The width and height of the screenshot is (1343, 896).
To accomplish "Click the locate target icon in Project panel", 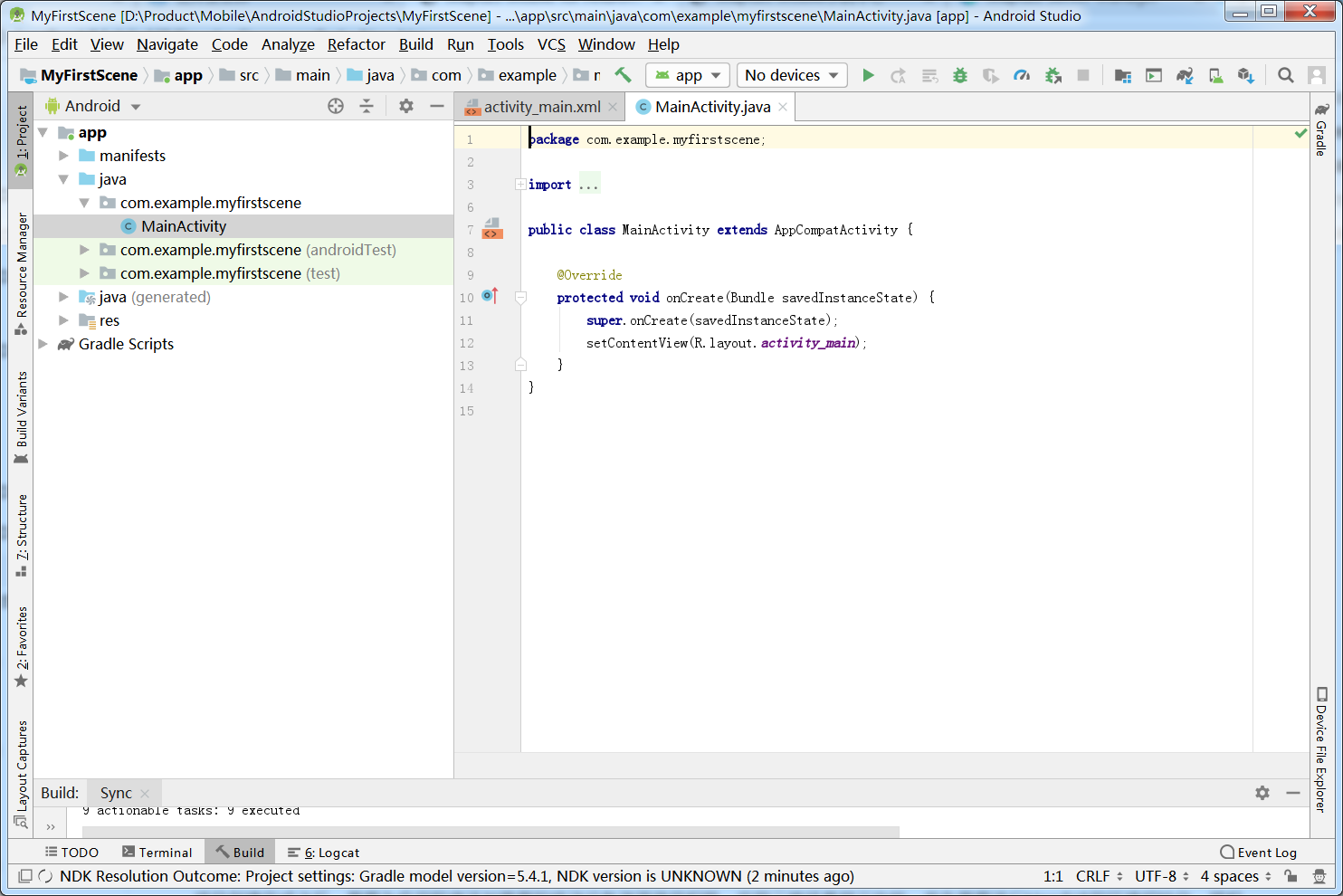I will 336,106.
